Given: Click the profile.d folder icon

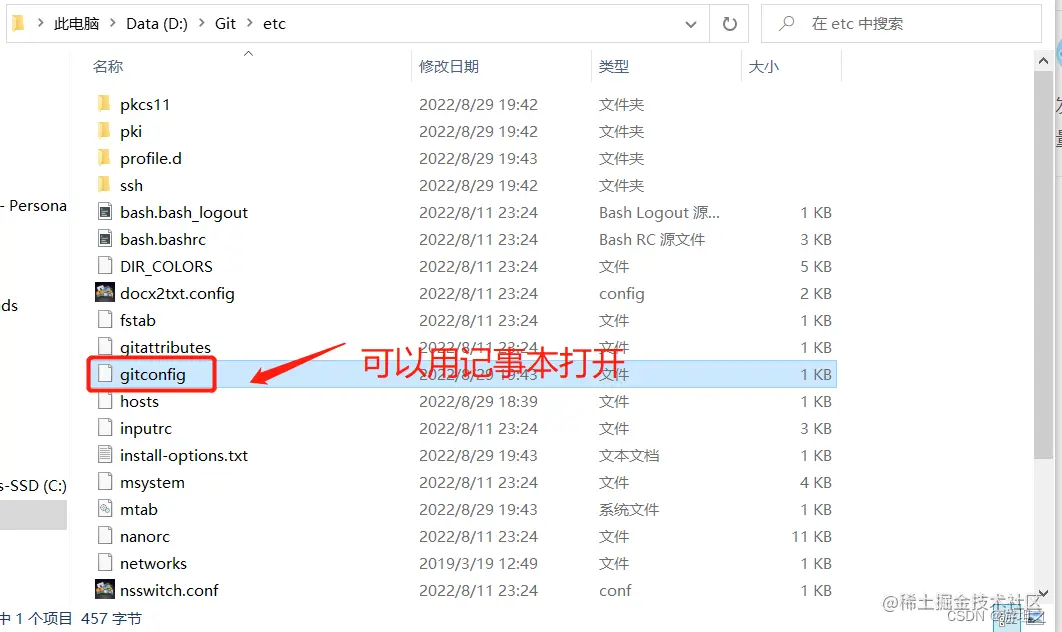Looking at the screenshot, I should click(x=104, y=158).
